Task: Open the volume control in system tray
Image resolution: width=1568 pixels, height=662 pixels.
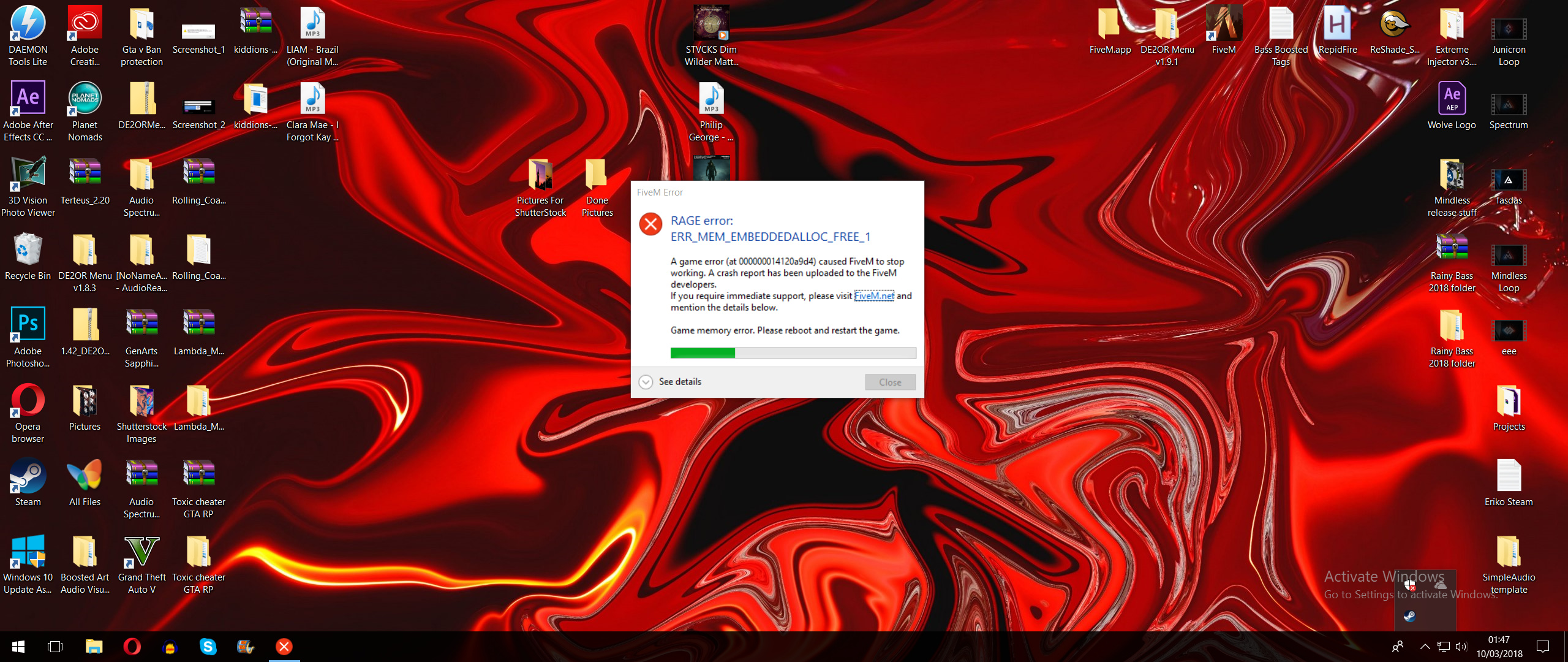Action: (1461, 647)
